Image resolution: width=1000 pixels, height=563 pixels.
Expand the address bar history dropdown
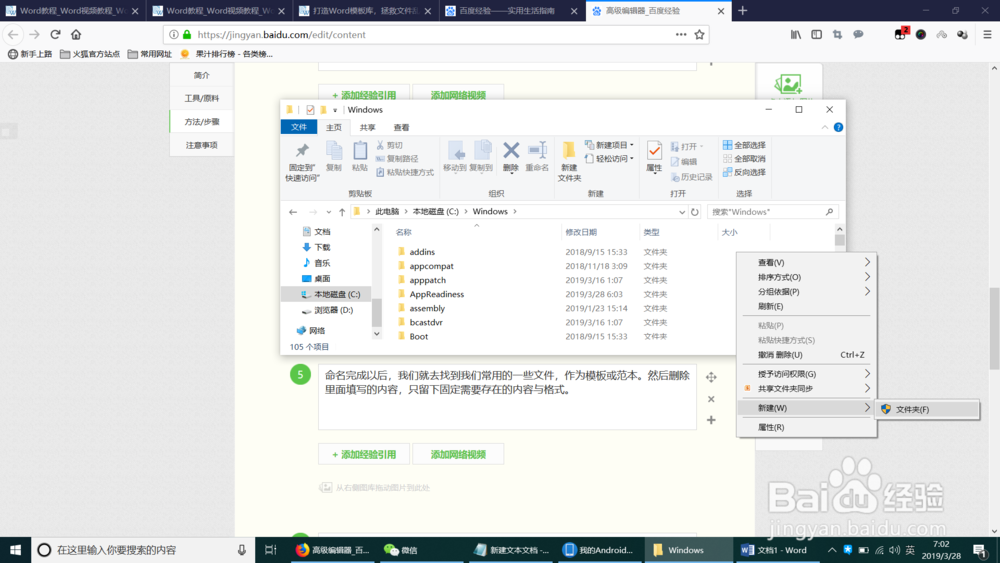(x=682, y=212)
